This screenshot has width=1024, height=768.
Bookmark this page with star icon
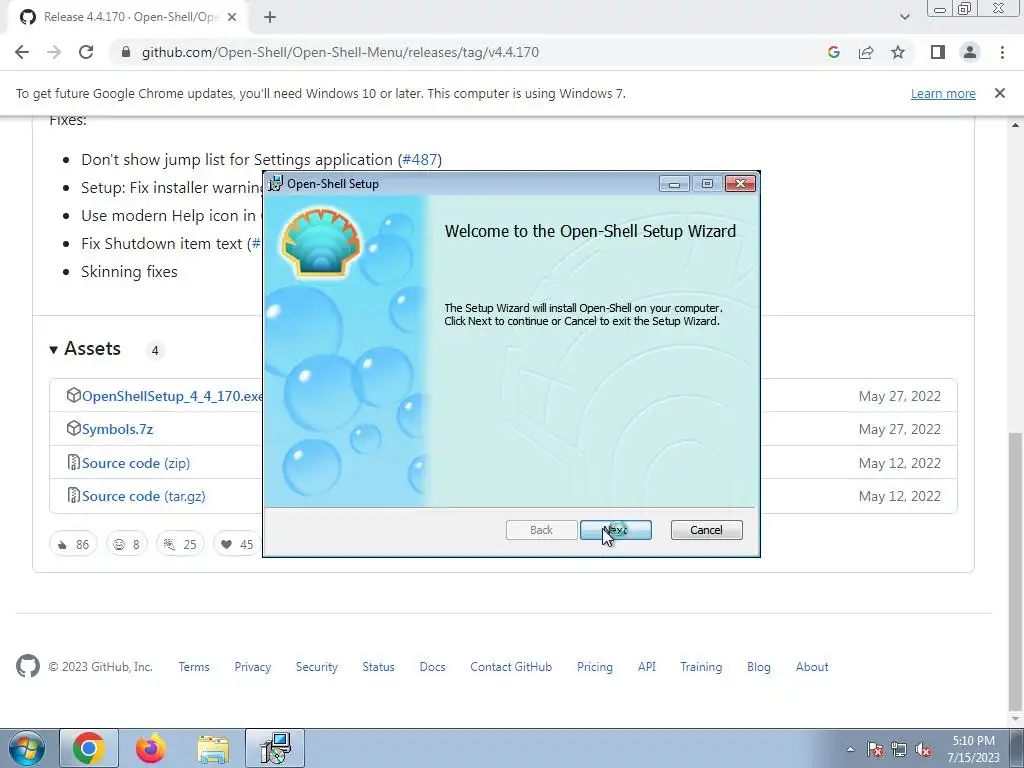(898, 52)
